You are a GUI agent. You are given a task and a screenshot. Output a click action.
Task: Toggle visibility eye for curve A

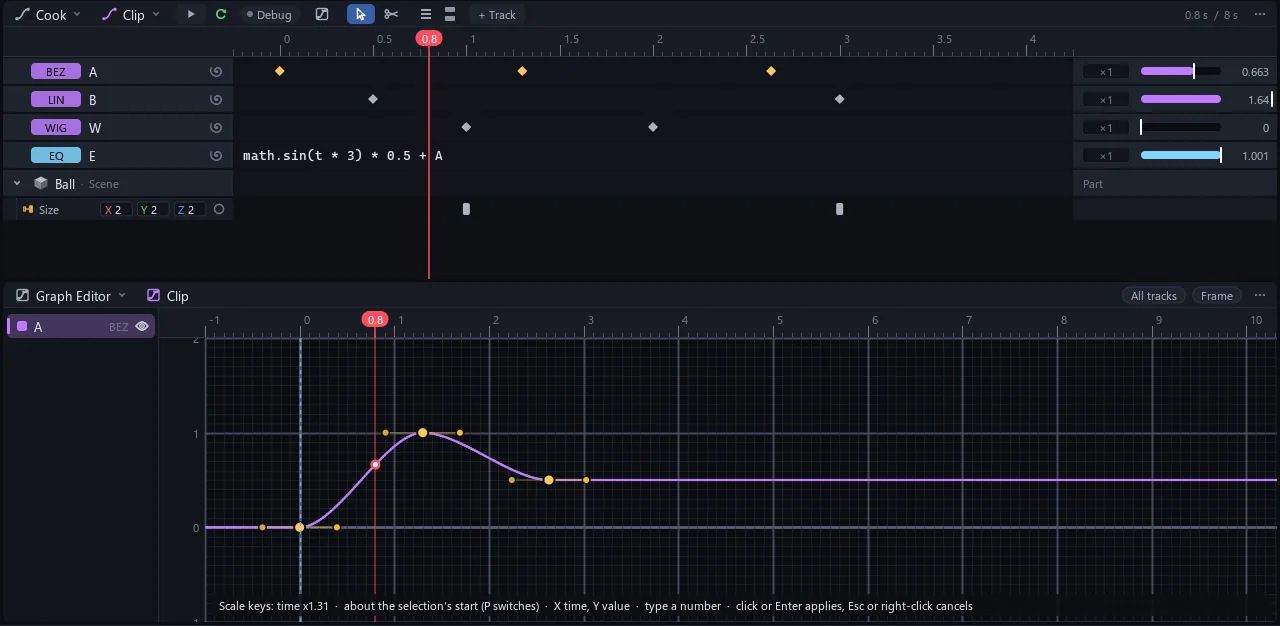click(142, 327)
